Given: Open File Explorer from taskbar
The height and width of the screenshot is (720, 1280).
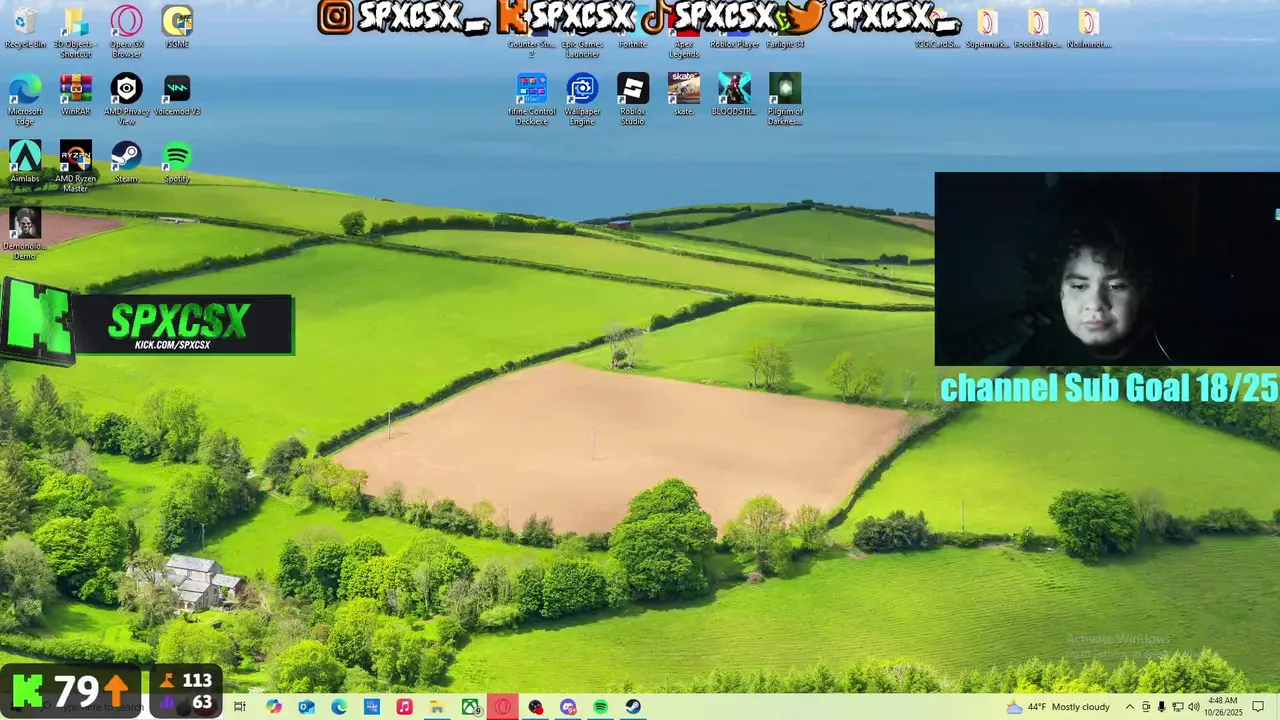Looking at the screenshot, I should pyautogui.click(x=437, y=707).
